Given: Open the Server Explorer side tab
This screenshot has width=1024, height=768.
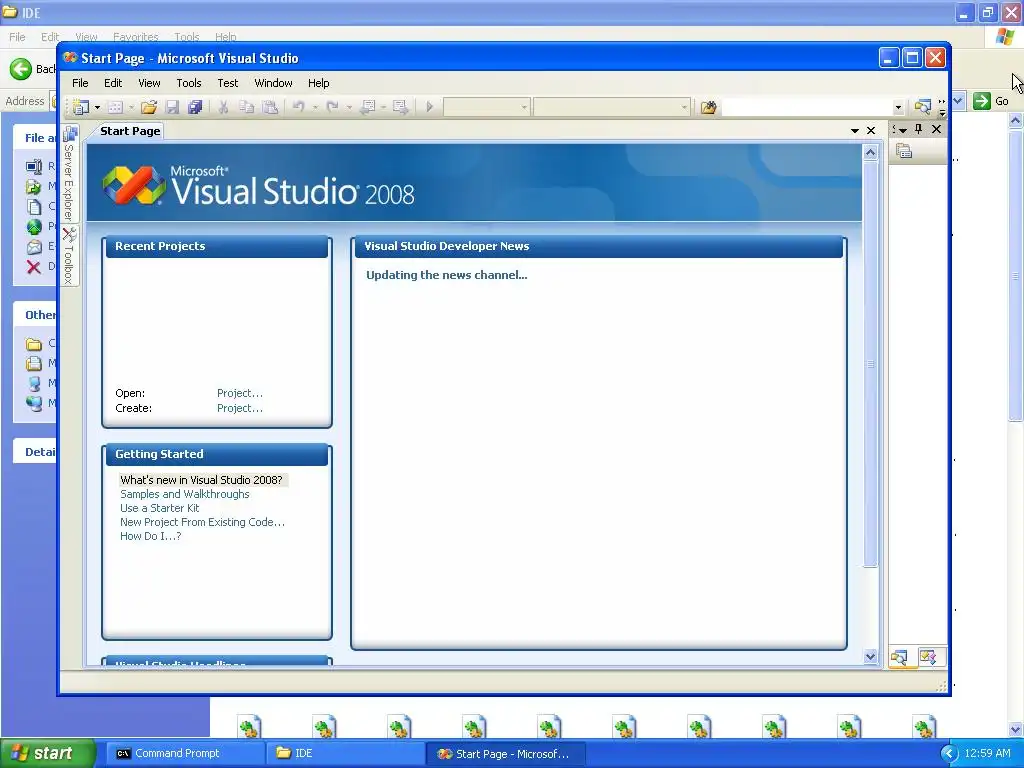Looking at the screenshot, I should 69,174.
